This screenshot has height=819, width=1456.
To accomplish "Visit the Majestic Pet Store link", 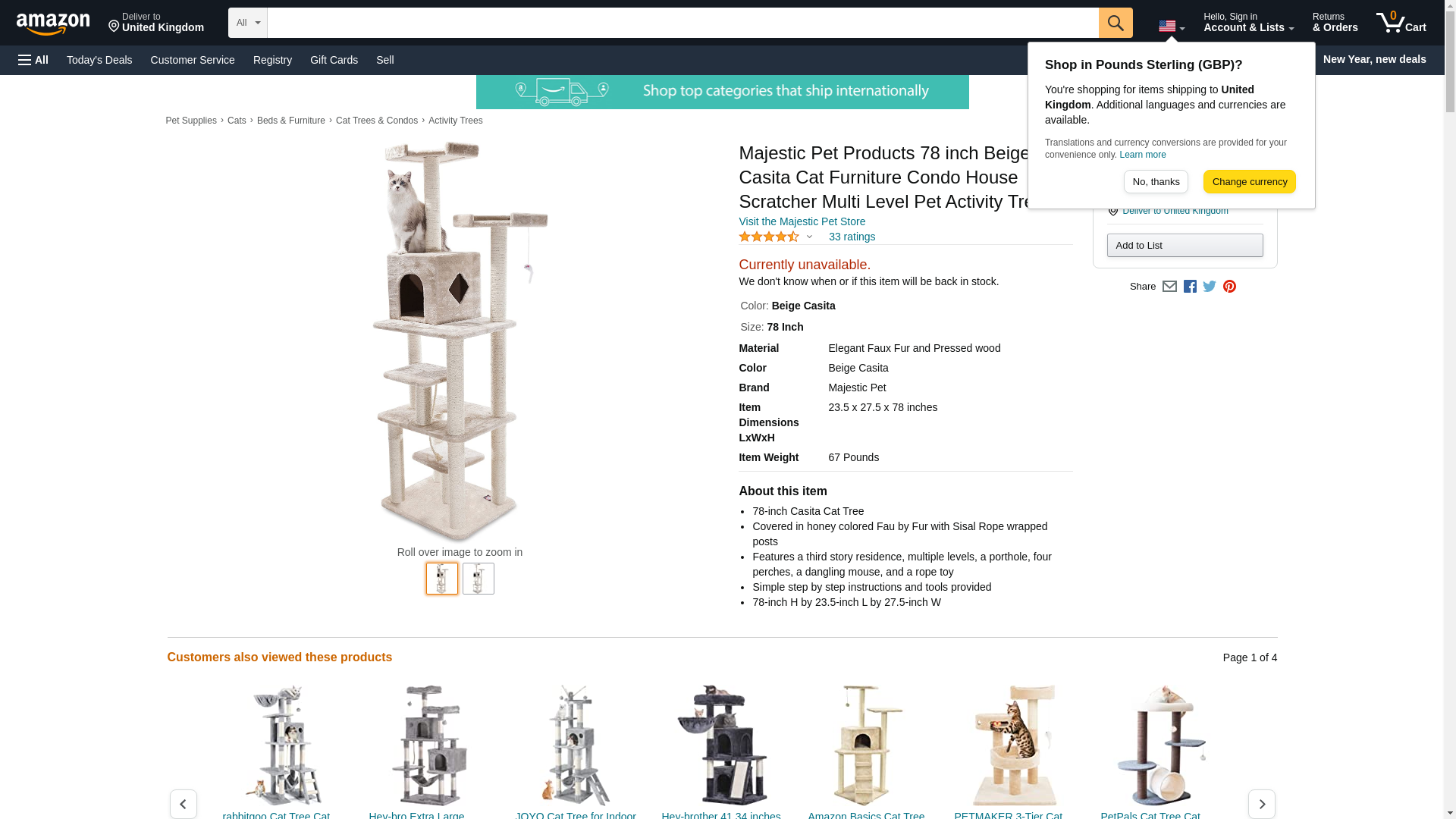I will pos(802,222).
